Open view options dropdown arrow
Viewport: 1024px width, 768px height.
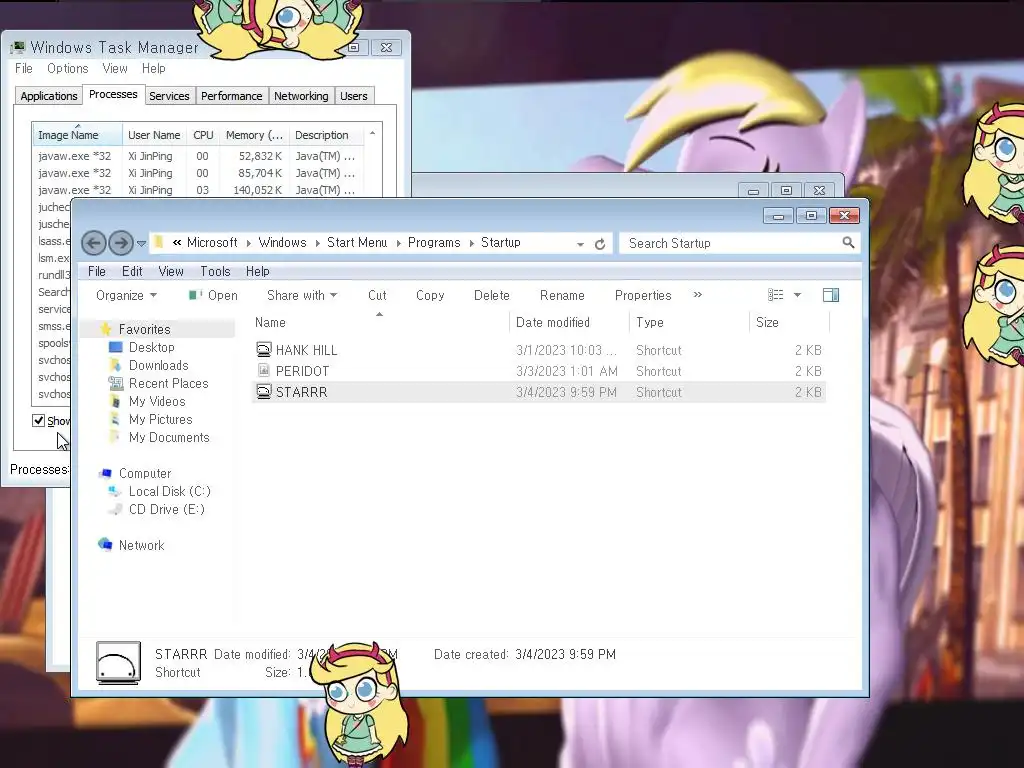[797, 295]
